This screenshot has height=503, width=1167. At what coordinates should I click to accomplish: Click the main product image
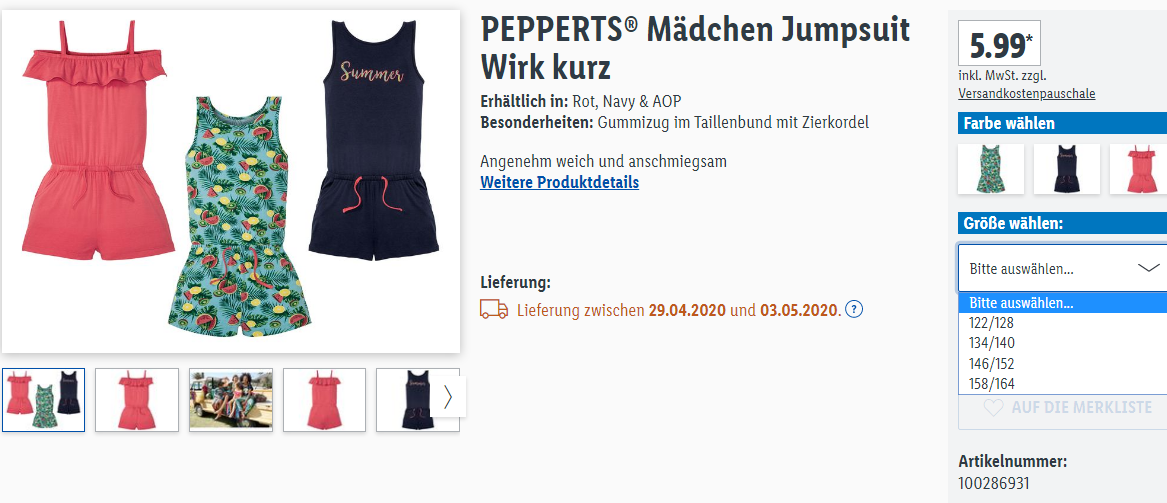231,181
